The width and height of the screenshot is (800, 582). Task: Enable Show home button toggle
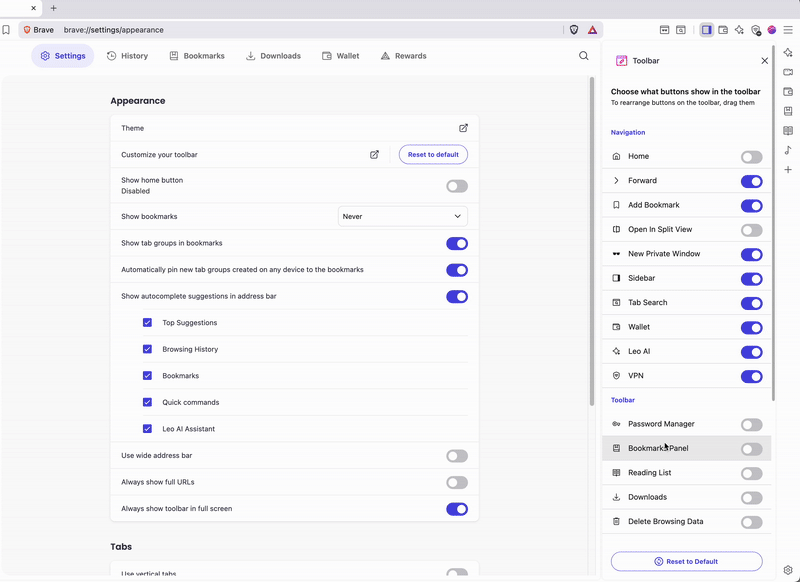pyautogui.click(x=457, y=186)
